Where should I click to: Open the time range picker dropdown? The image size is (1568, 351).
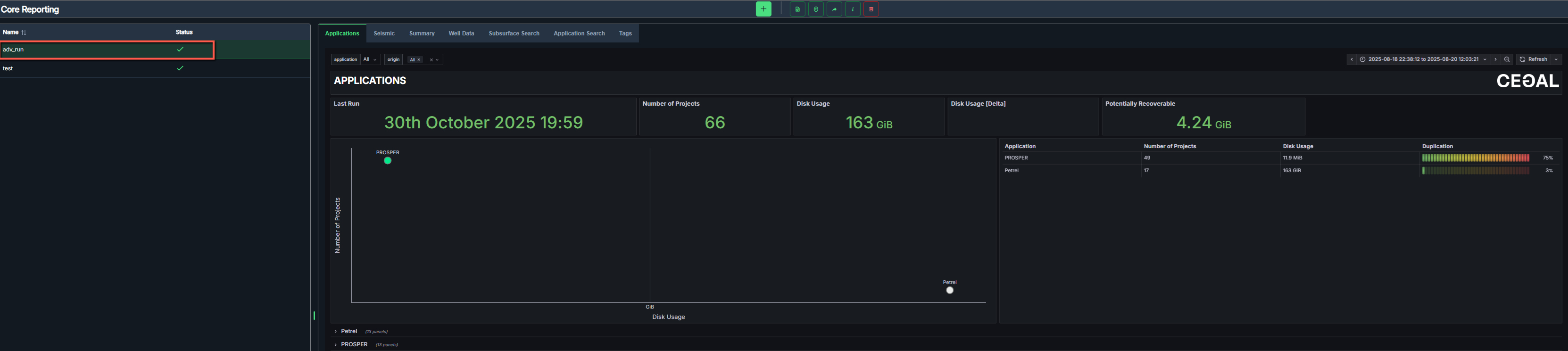1424,60
